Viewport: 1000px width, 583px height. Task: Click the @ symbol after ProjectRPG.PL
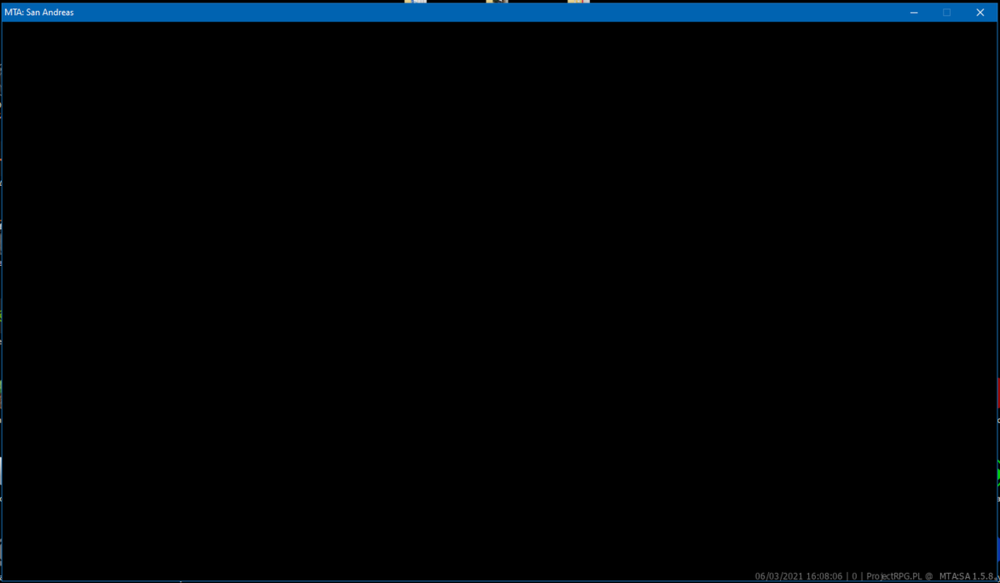pos(929,576)
